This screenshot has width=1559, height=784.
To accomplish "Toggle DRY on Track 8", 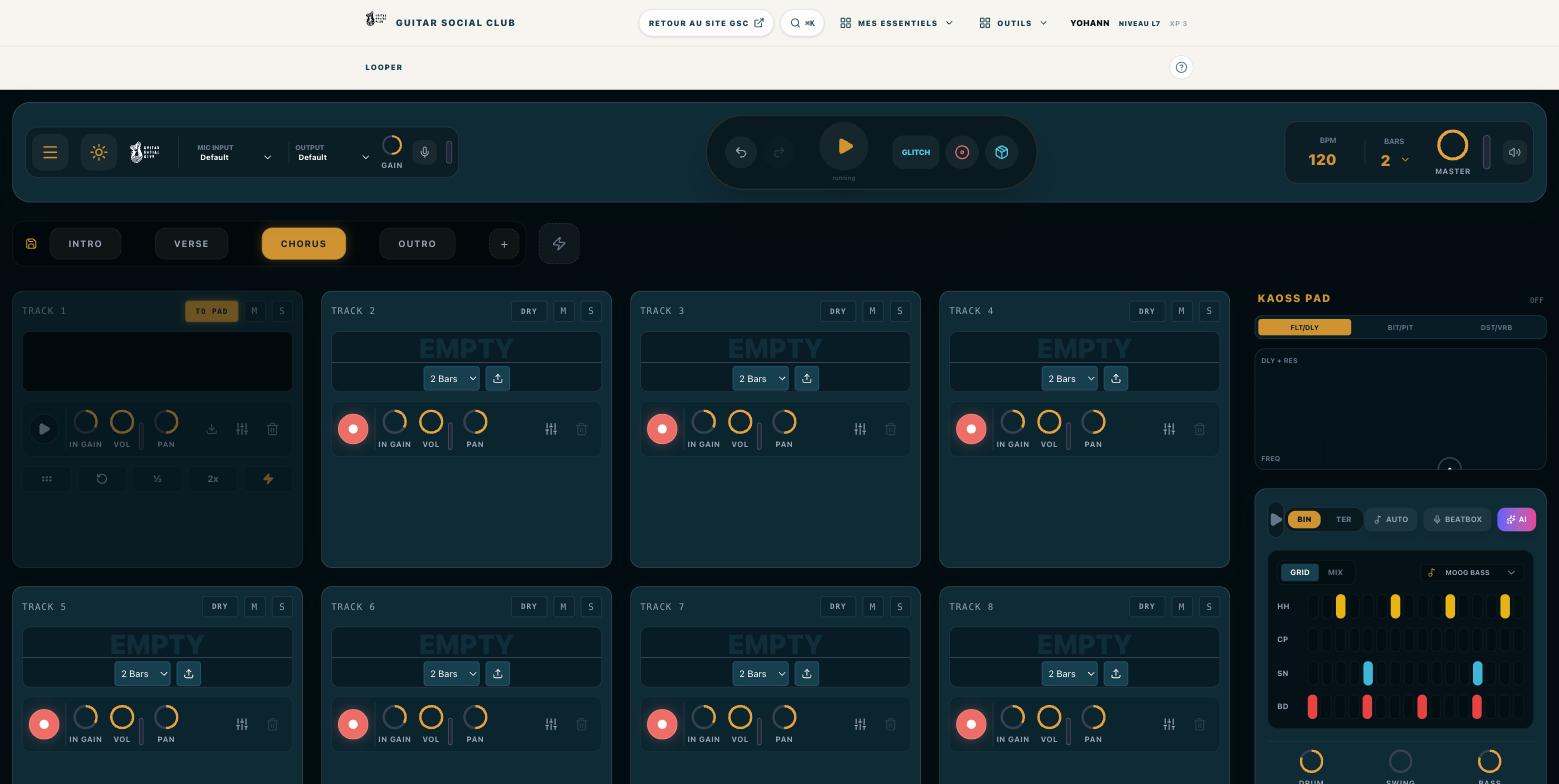I will tap(1147, 606).
